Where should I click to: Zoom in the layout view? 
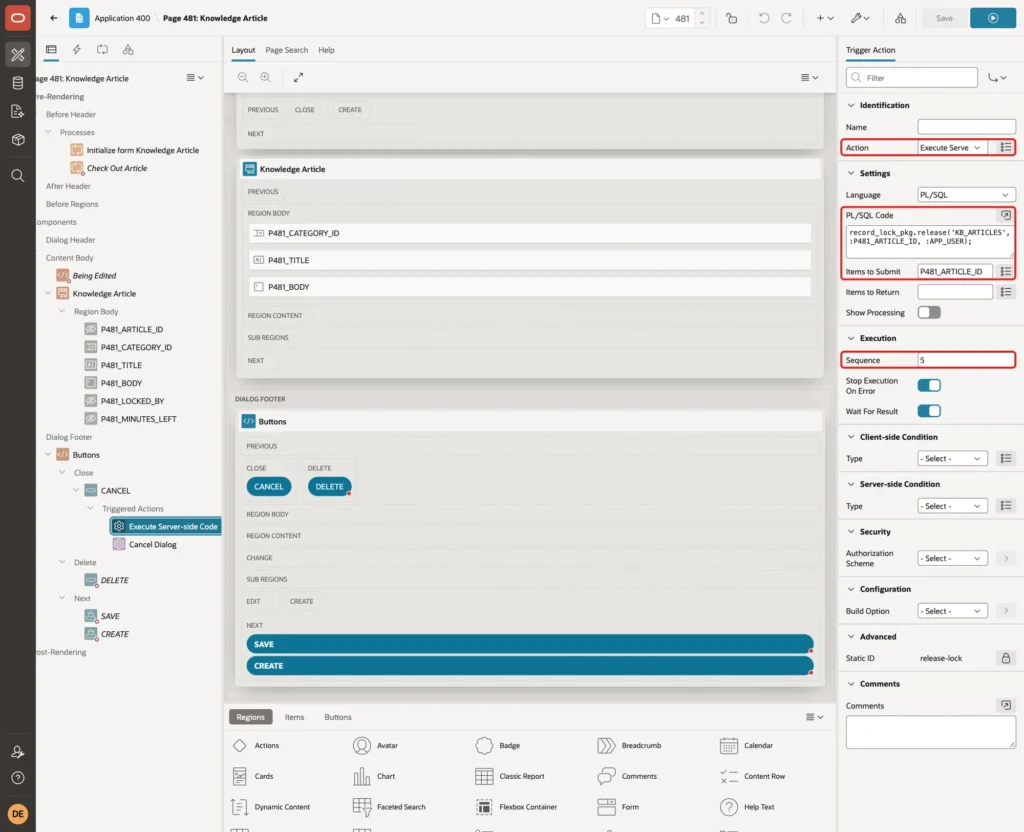[266, 77]
